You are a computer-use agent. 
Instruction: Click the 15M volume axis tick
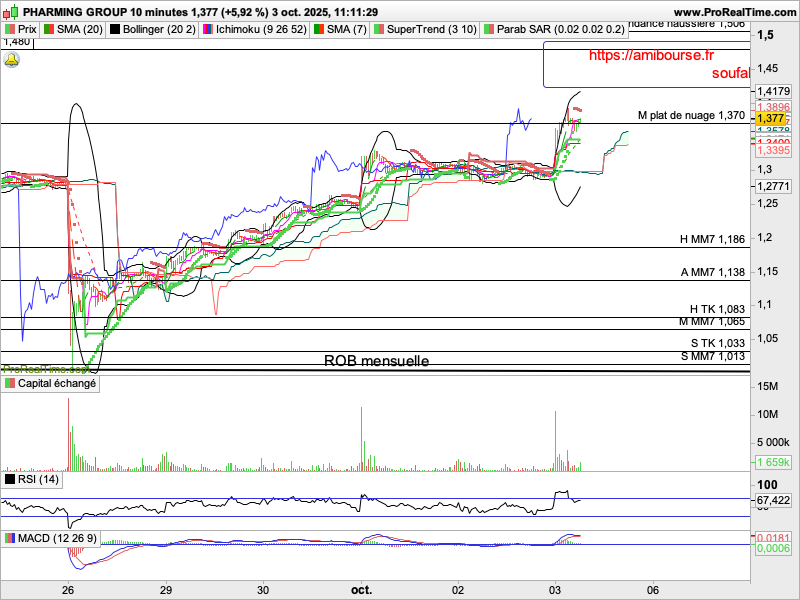coord(767,387)
